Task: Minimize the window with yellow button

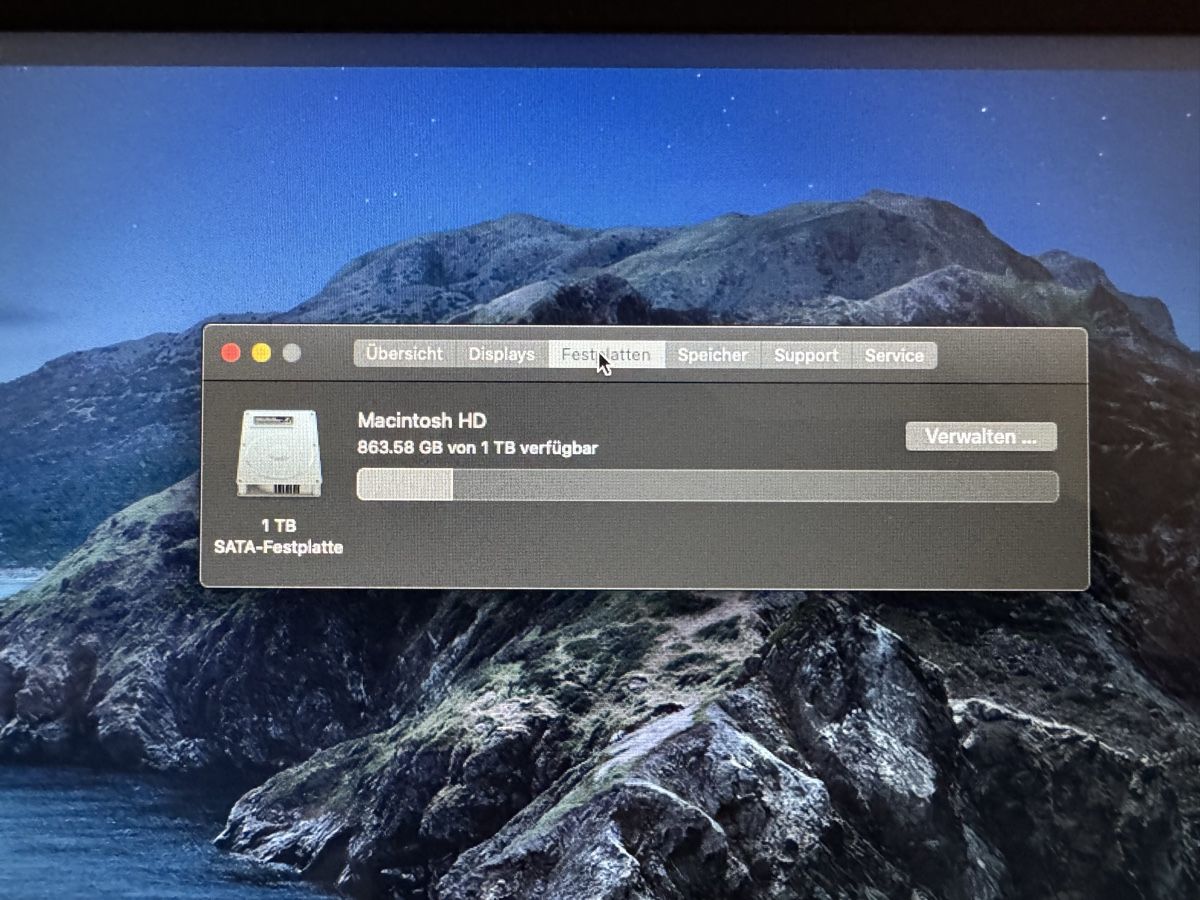Action: click(x=261, y=353)
